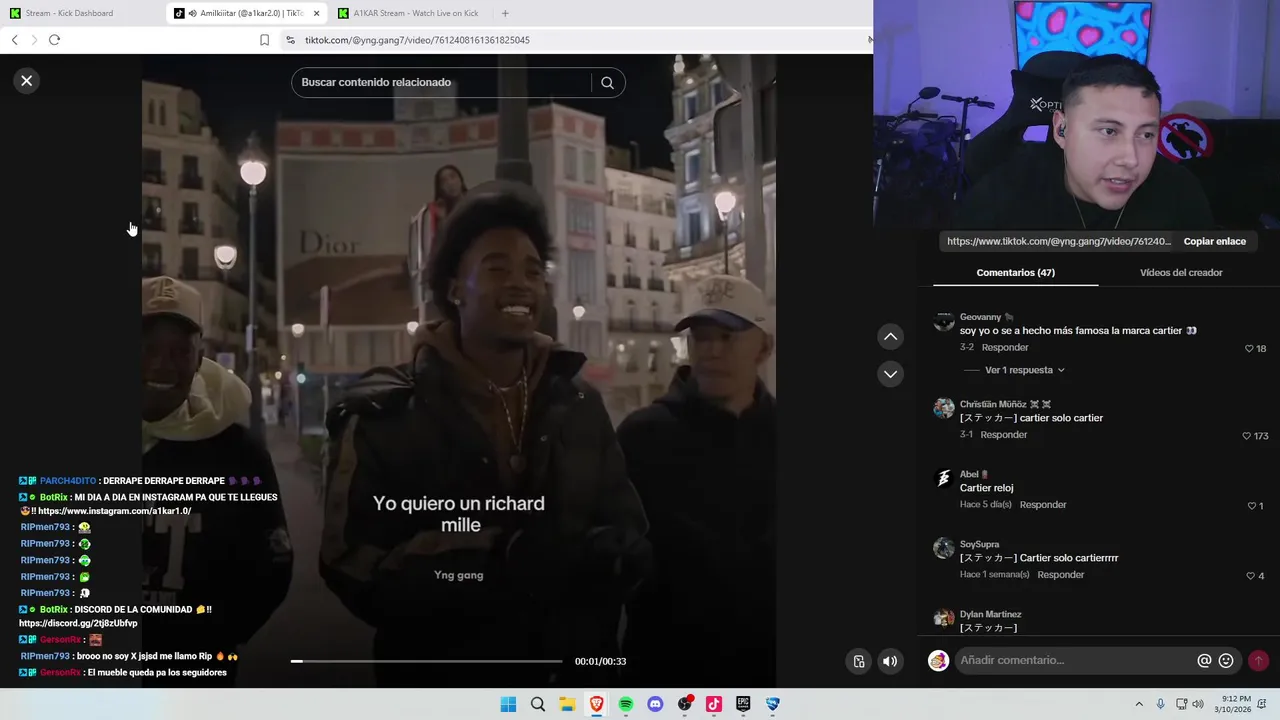Open Geovanny's profile avatar
This screenshot has width=1280, height=720.
click(x=944, y=321)
